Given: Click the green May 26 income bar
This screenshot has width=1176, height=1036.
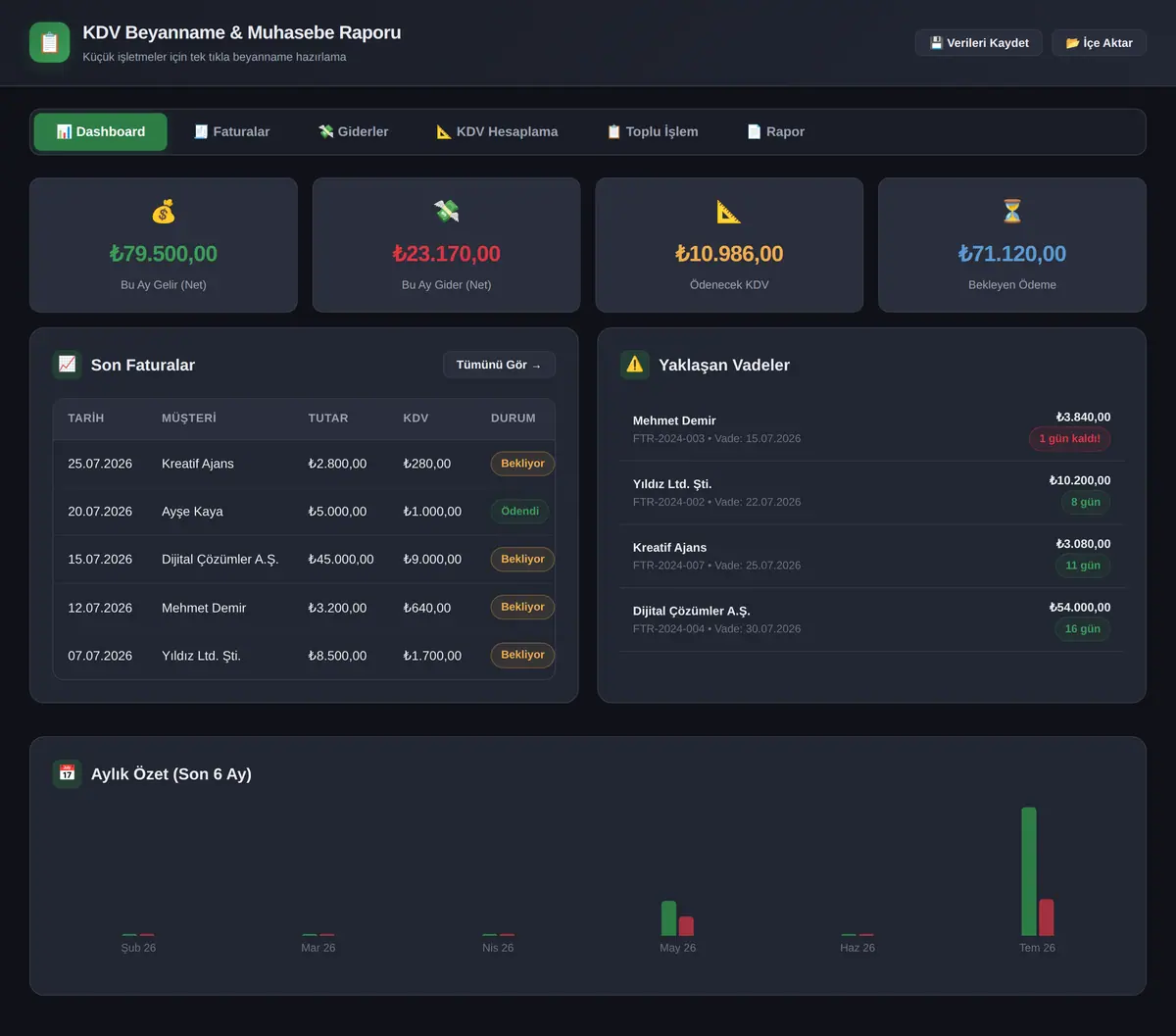Looking at the screenshot, I should [x=669, y=918].
